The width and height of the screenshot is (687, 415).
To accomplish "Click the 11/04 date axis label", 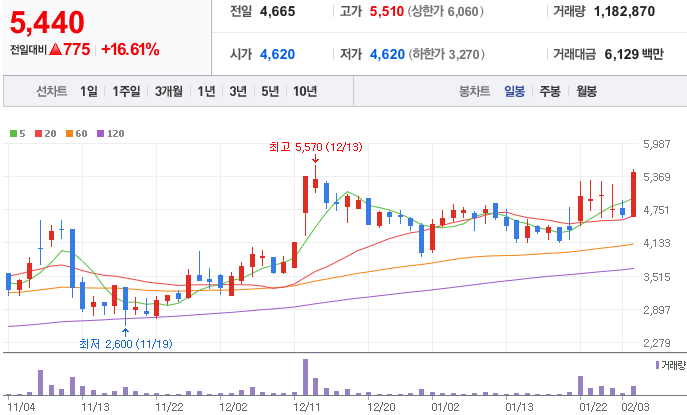I will (x=21, y=407).
